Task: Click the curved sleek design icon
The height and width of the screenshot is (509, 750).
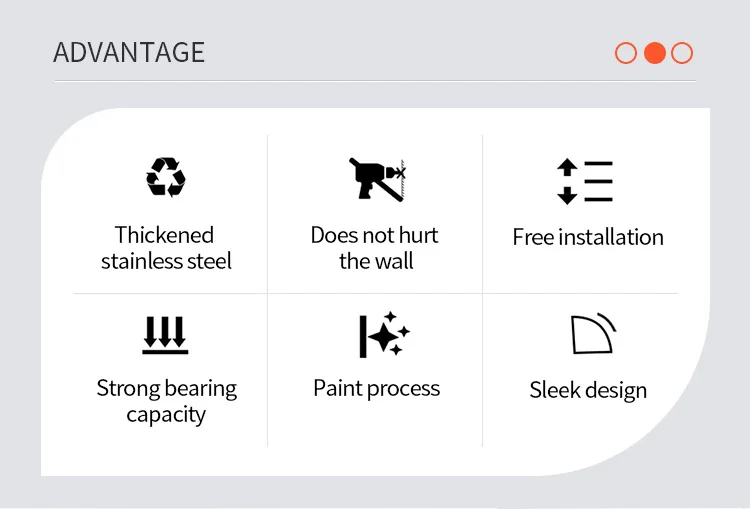Action: (x=592, y=334)
